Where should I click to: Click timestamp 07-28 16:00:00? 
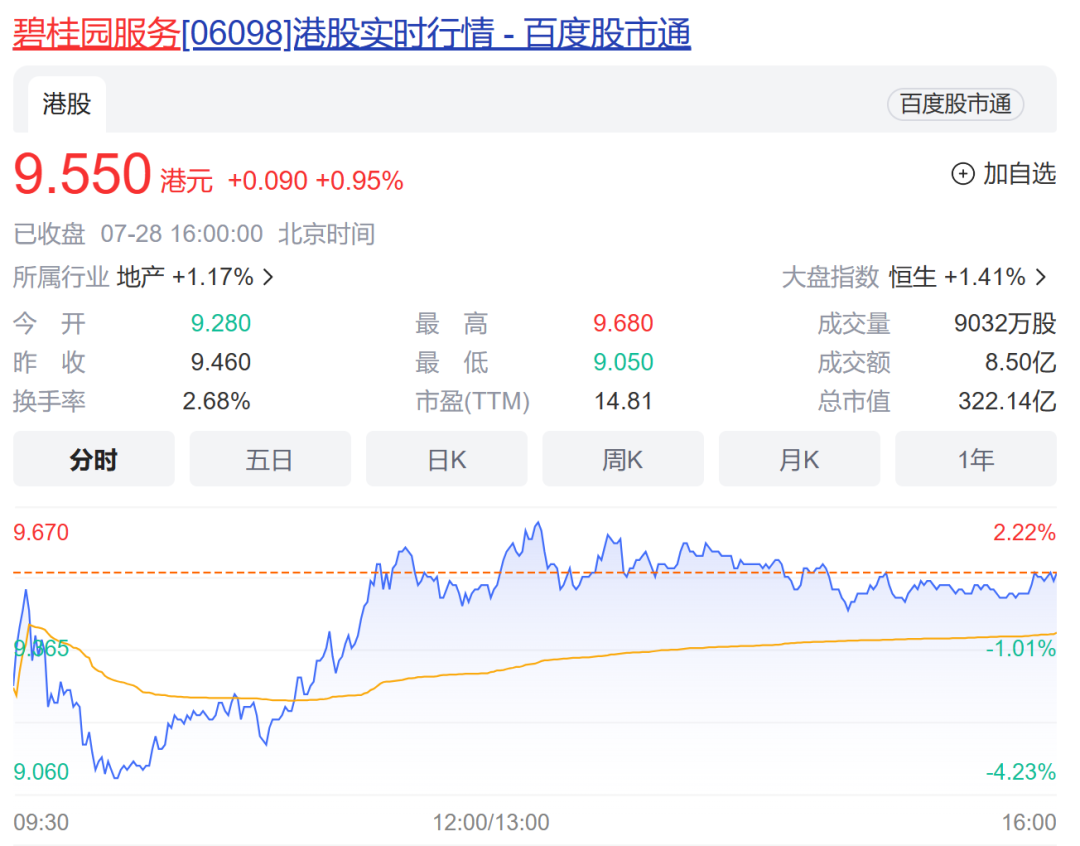[x=182, y=234]
